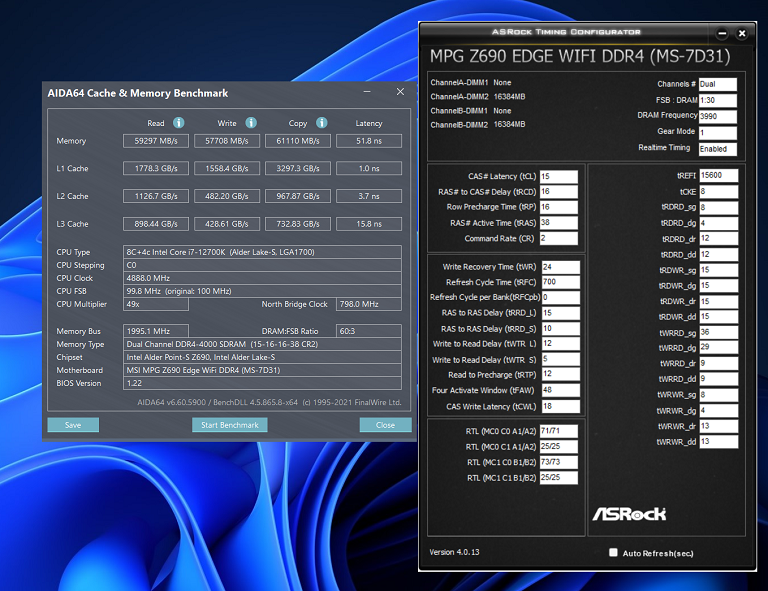768x591 pixels.
Task: Start the benchmark
Action: click(x=230, y=425)
